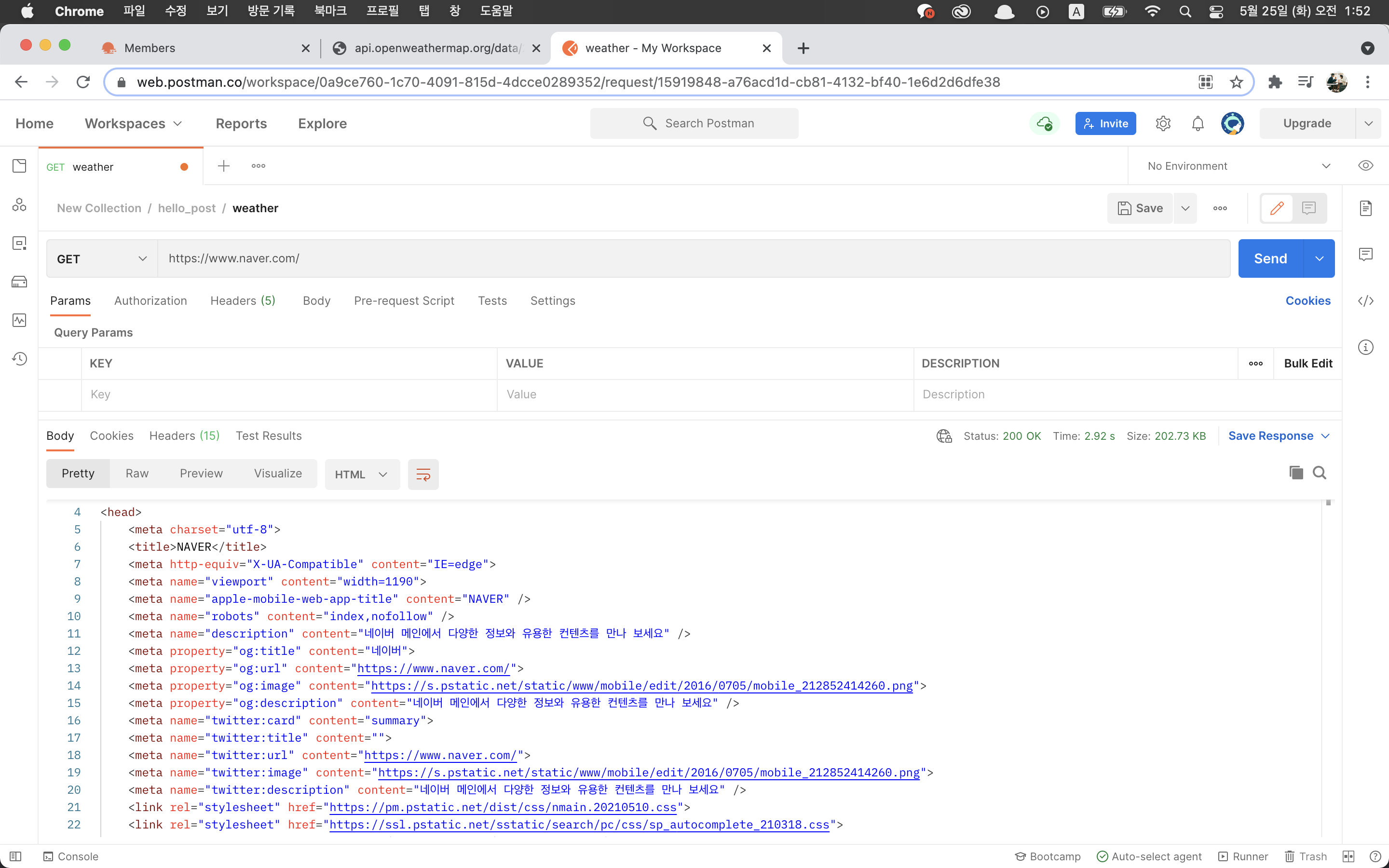Click the request URL input field
This screenshot has width=1389, height=868.
[x=689, y=259]
